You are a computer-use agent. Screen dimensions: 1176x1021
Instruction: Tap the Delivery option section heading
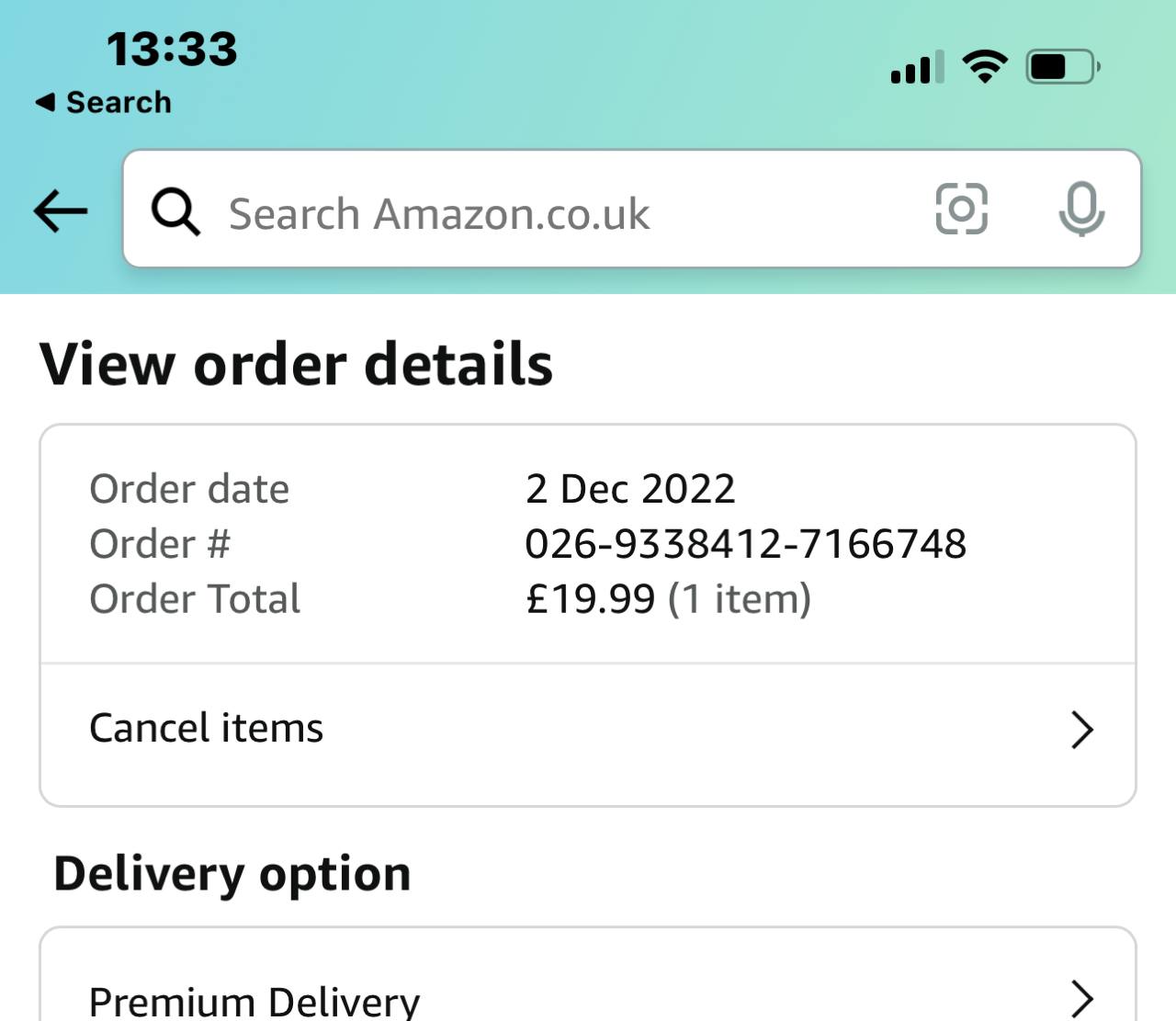232,873
